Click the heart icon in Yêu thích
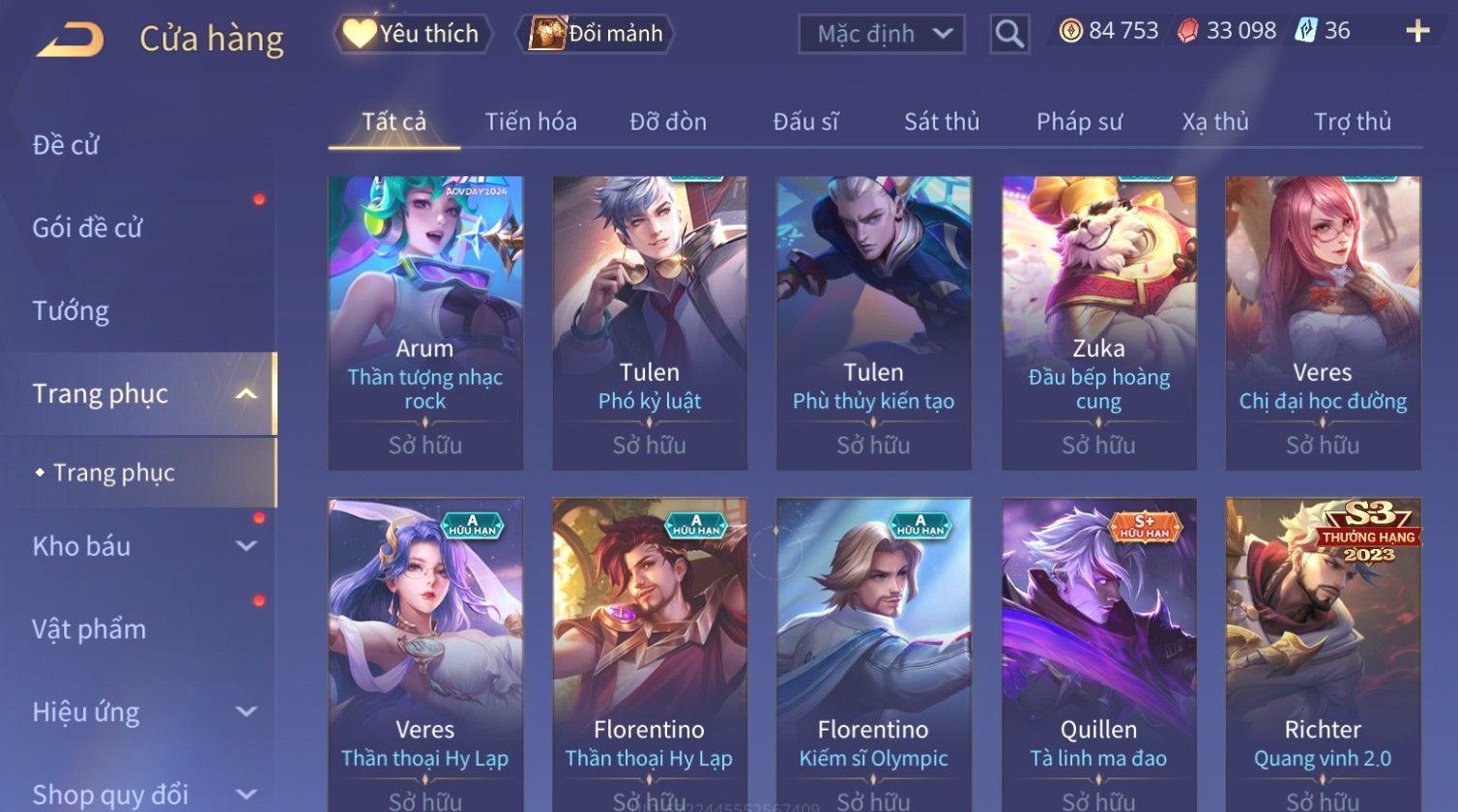1458x812 pixels. click(x=359, y=34)
